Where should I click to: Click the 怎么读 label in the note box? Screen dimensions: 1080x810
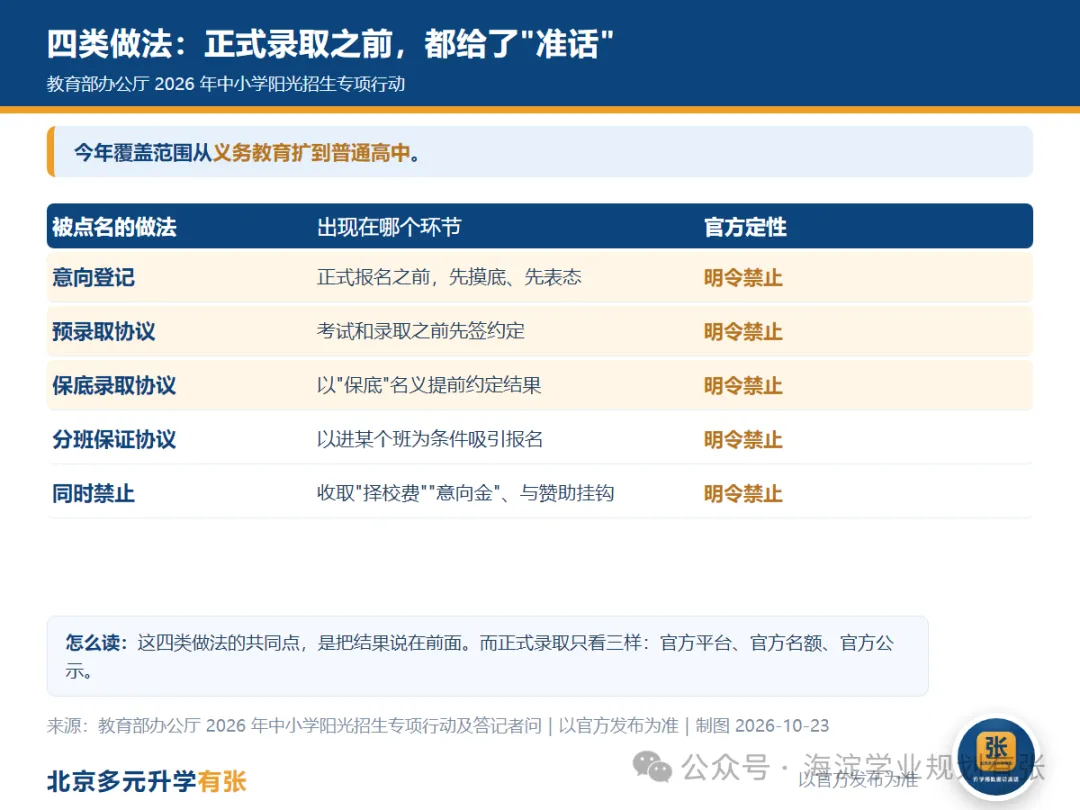97,643
